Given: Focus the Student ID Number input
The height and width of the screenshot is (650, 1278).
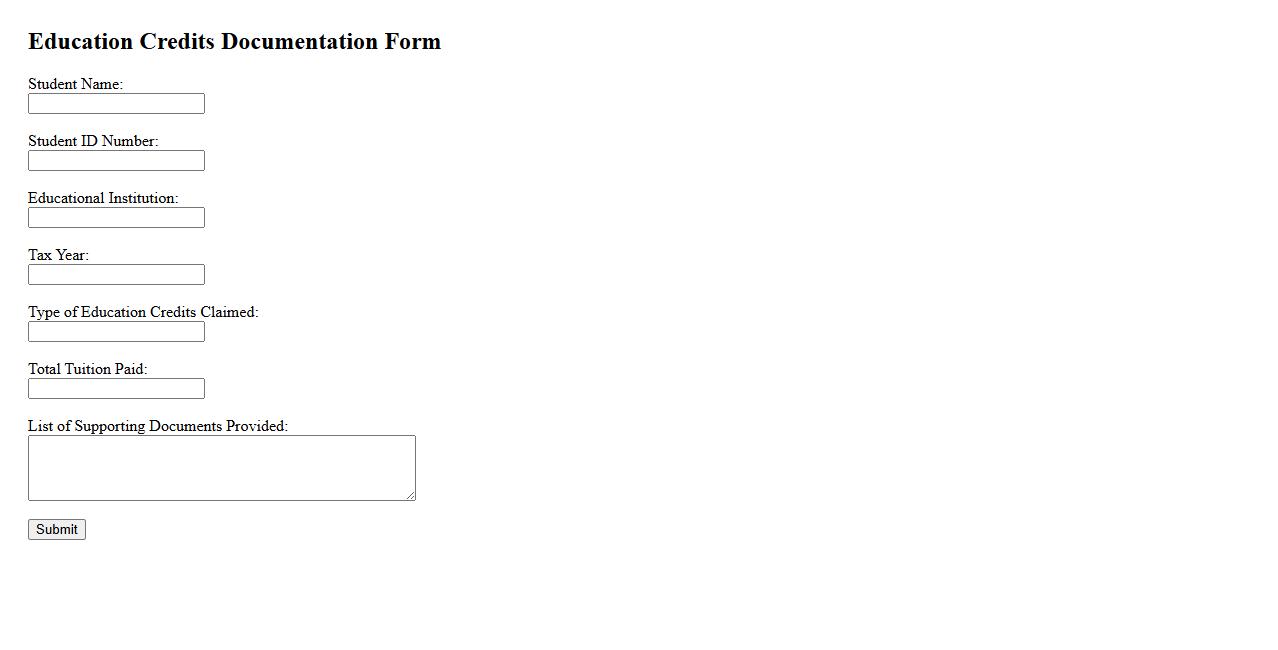Looking at the screenshot, I should pyautogui.click(x=116, y=161).
